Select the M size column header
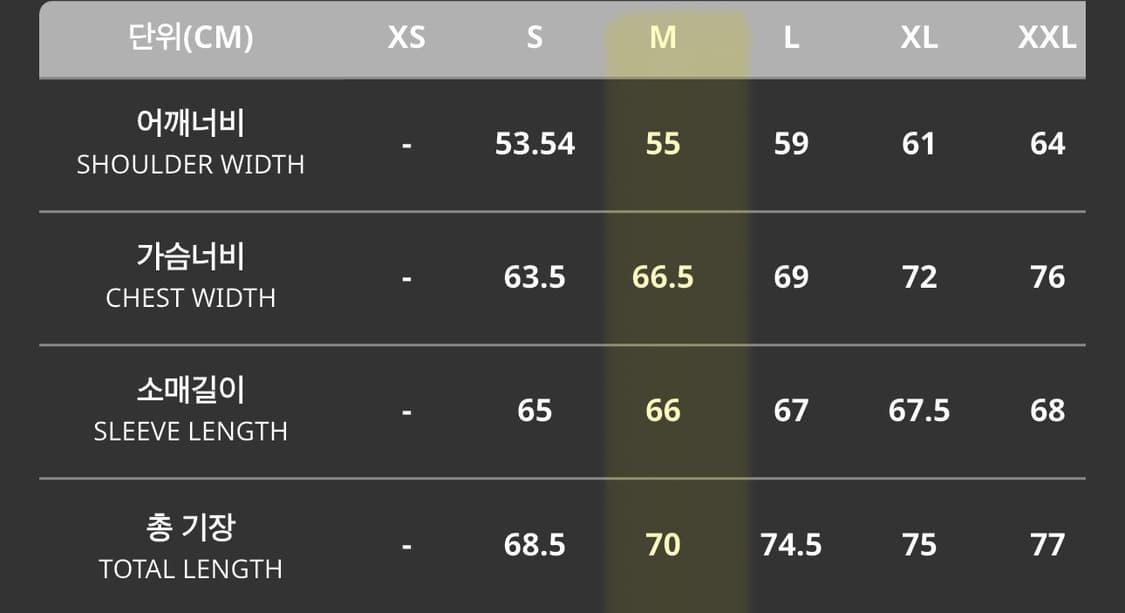1125x613 pixels. (x=663, y=38)
